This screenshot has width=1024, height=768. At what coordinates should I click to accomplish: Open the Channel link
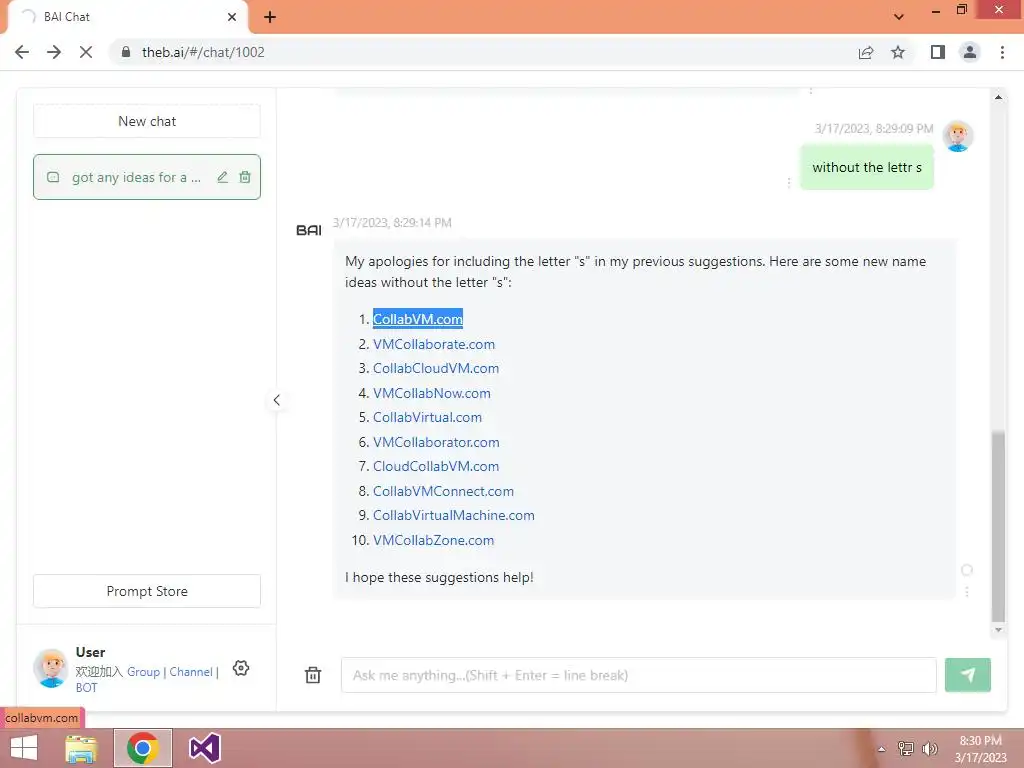coord(191,671)
